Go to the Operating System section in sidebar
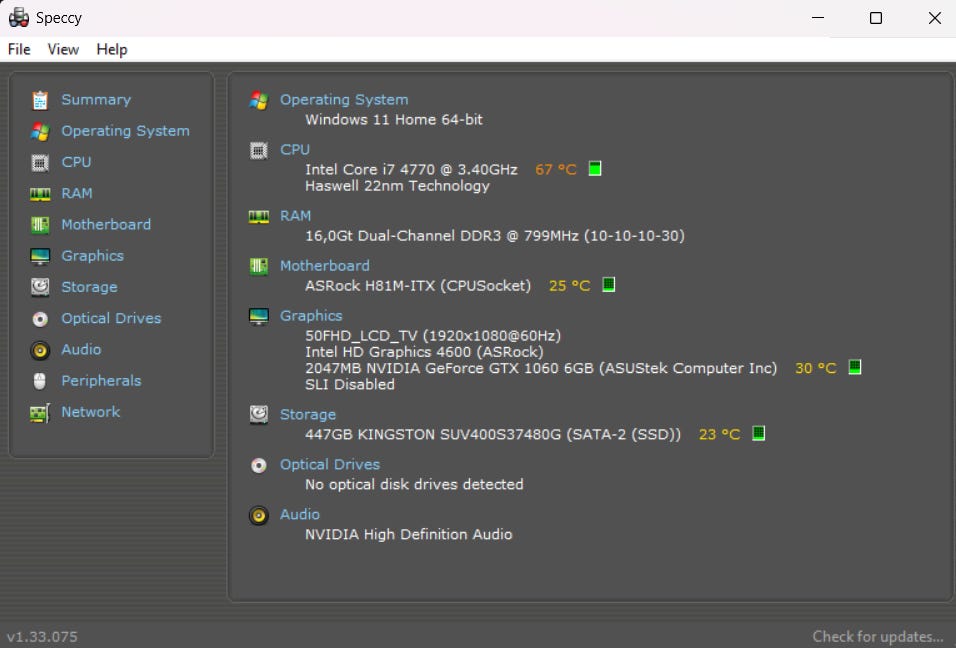Screen dimensions: 956x648 coord(125,131)
